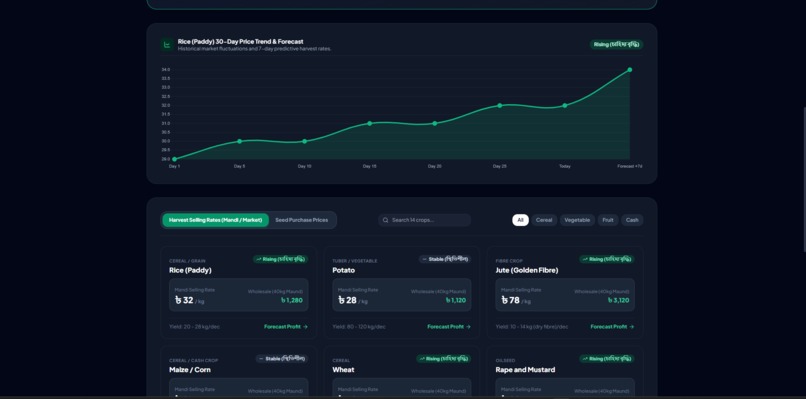Screen dimensions: 806x399
Task: Select the Harvest Selling Rates tab
Action: click(x=215, y=220)
